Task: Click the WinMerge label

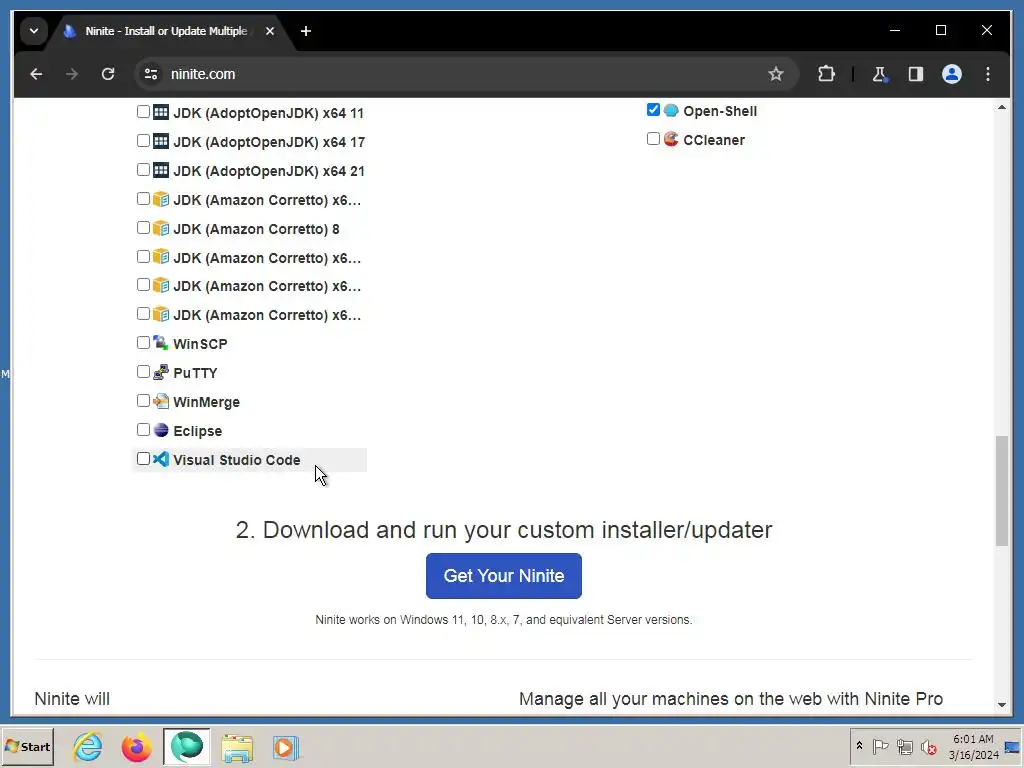Action: (x=206, y=402)
